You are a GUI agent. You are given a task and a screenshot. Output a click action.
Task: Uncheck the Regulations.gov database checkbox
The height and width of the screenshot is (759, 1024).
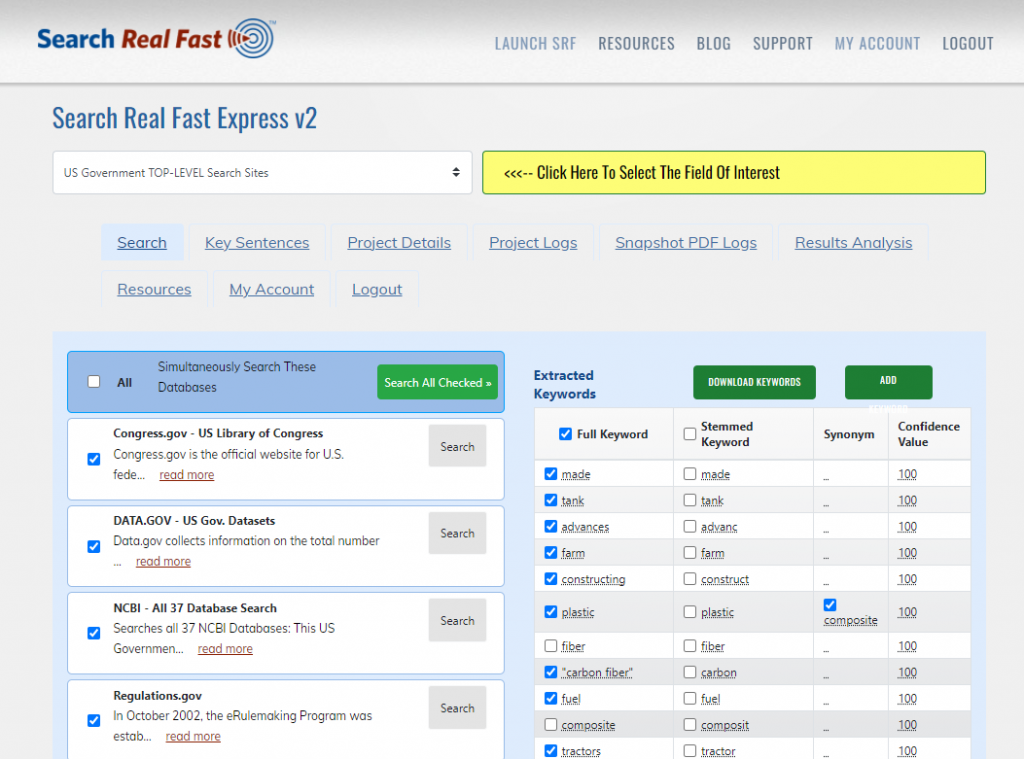[94, 720]
